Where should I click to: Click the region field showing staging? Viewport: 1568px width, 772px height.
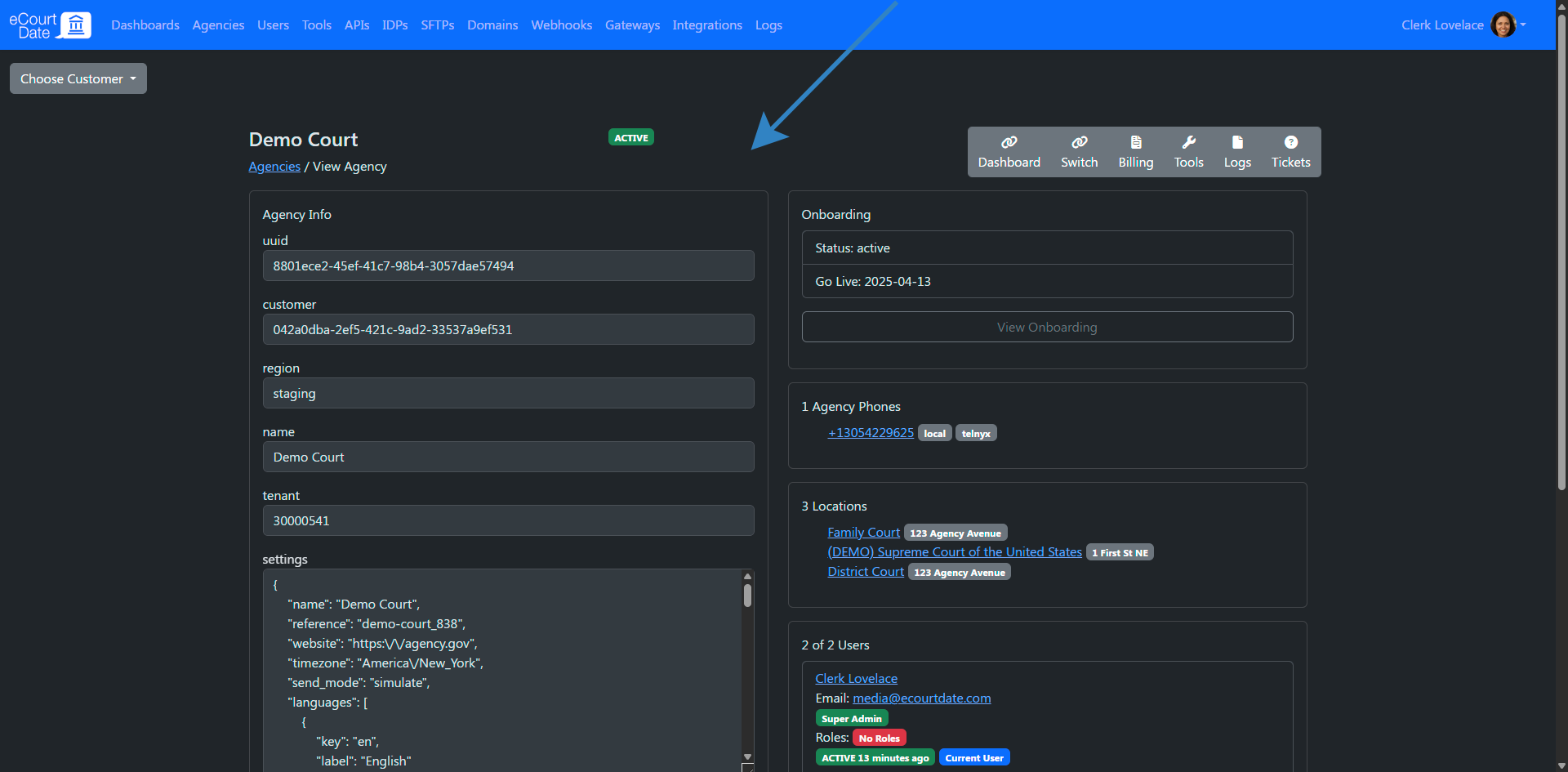pos(508,393)
